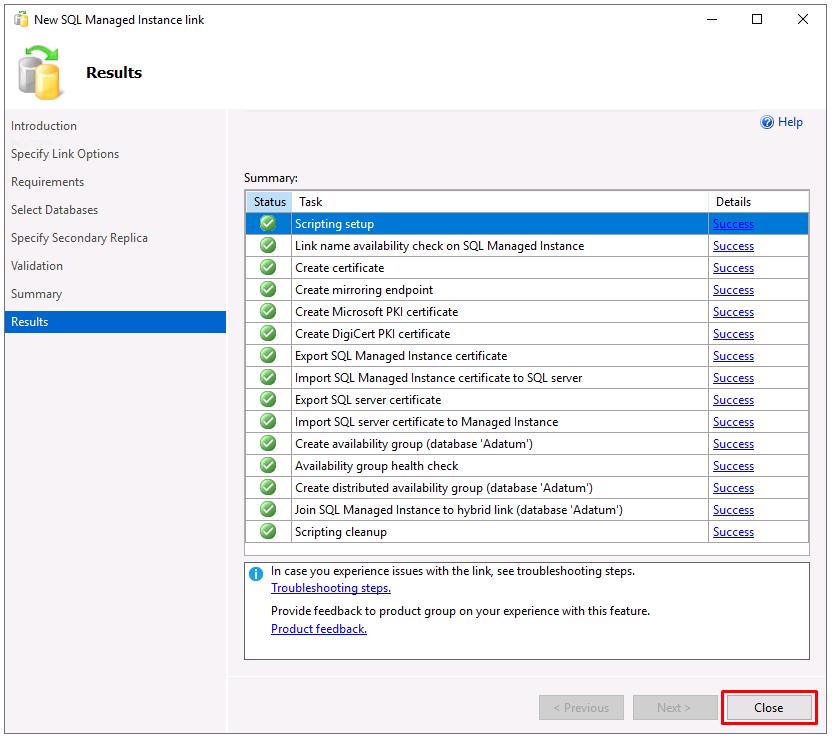This screenshot has height=739, width=832.
Task: Go to Specify Link Options step
Action: [x=65, y=154]
